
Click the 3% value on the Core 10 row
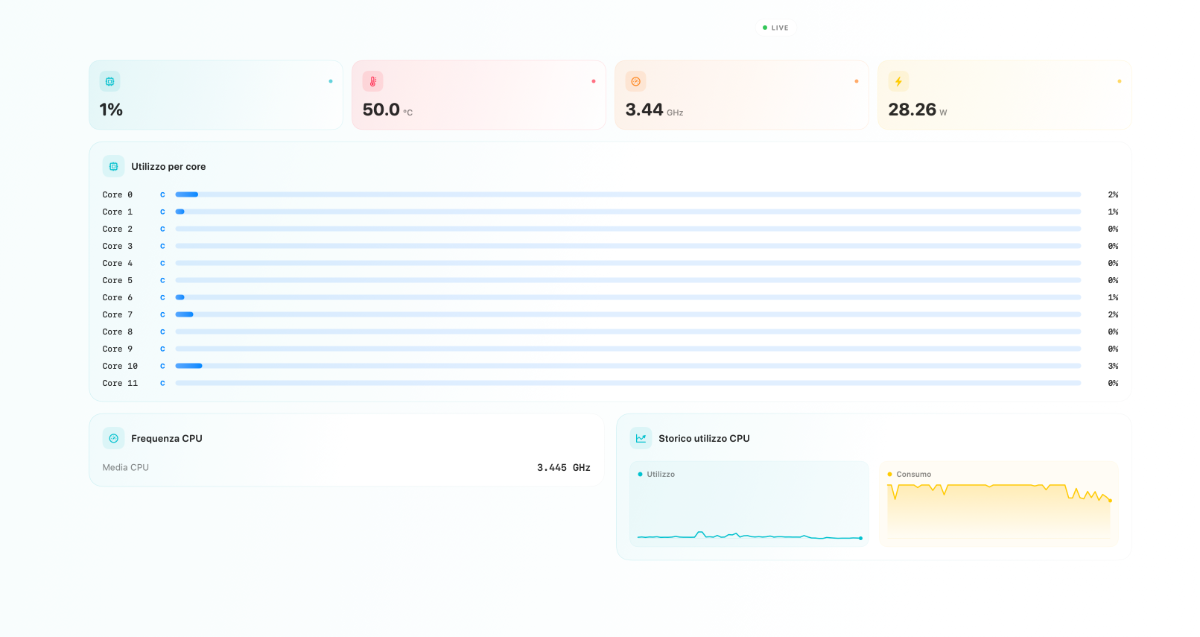[1113, 366]
